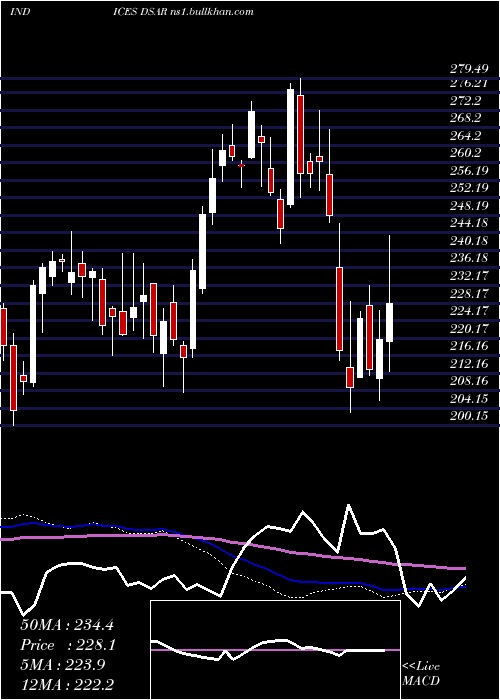Image resolution: width=500 pixels, height=700 pixels.
Task: Select the 264.2 axis value
Action: [x=466, y=136]
